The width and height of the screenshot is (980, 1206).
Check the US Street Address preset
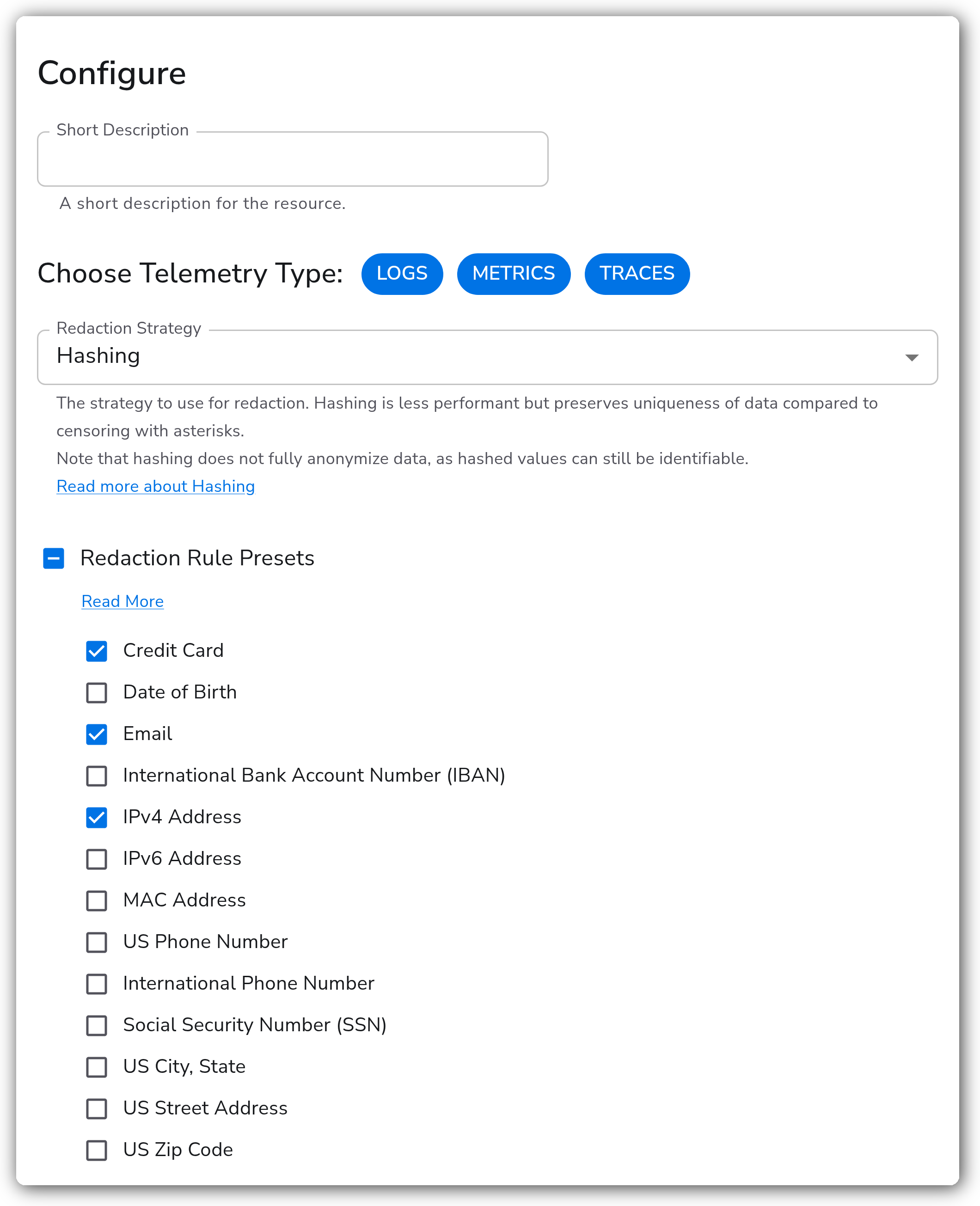coord(97,1108)
